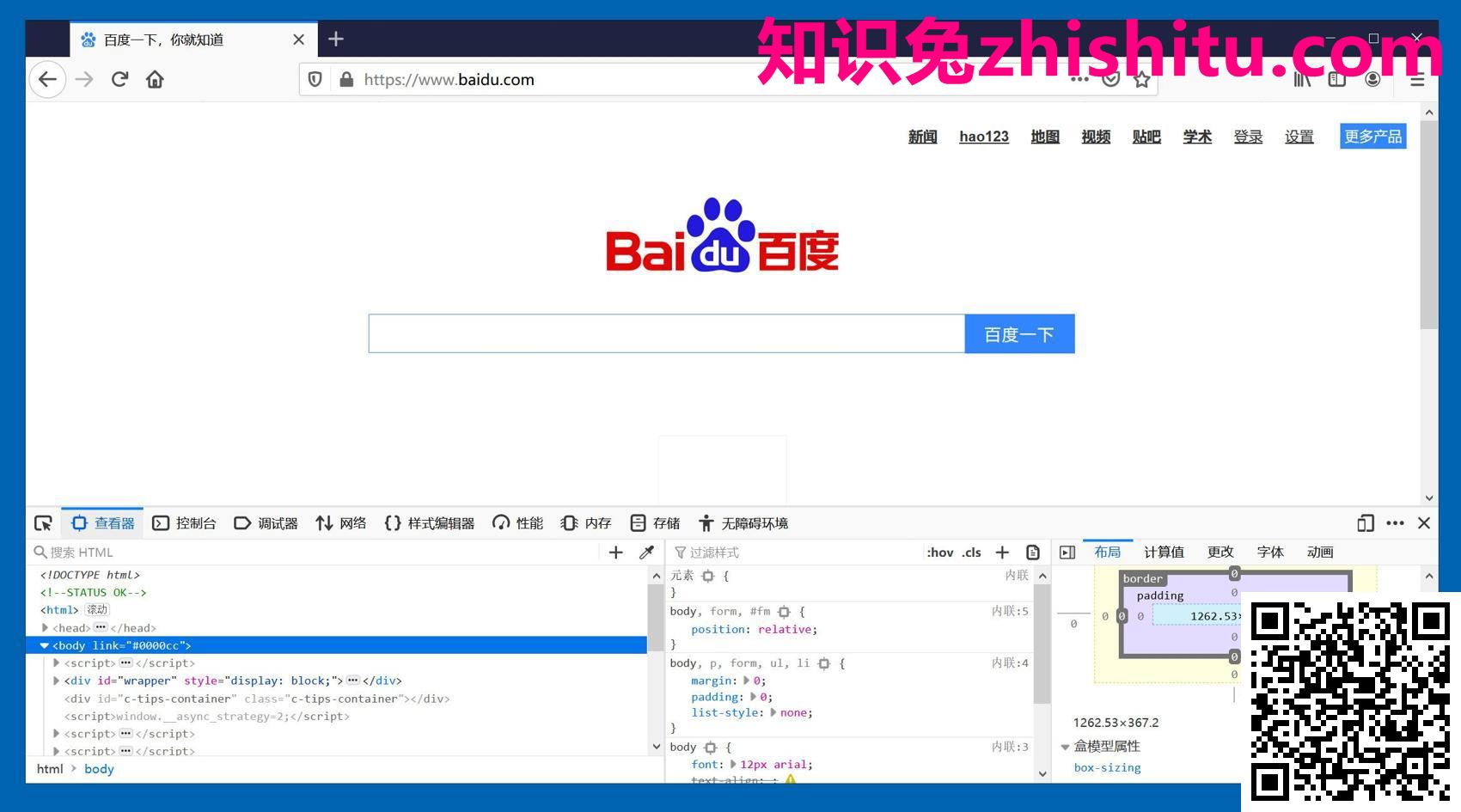This screenshot has height=812, width=1461.
Task: Toggle the :hov pseudo-class panel
Action: coord(940,553)
